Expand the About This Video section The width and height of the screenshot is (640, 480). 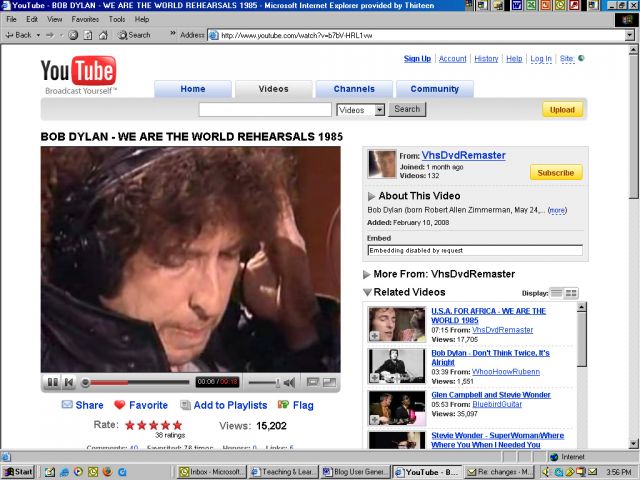[371, 196]
